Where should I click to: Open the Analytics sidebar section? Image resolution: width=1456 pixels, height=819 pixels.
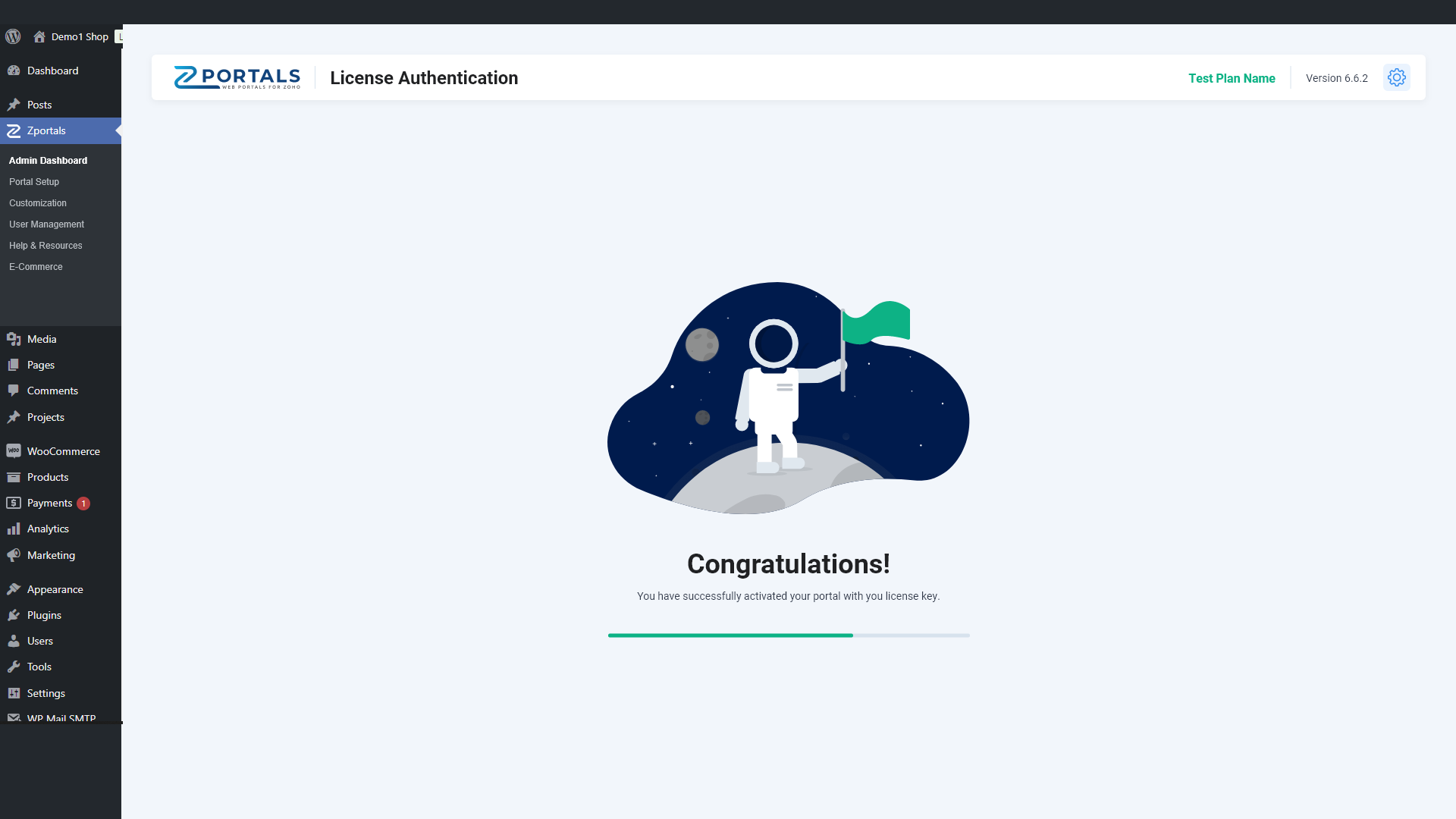click(x=48, y=529)
